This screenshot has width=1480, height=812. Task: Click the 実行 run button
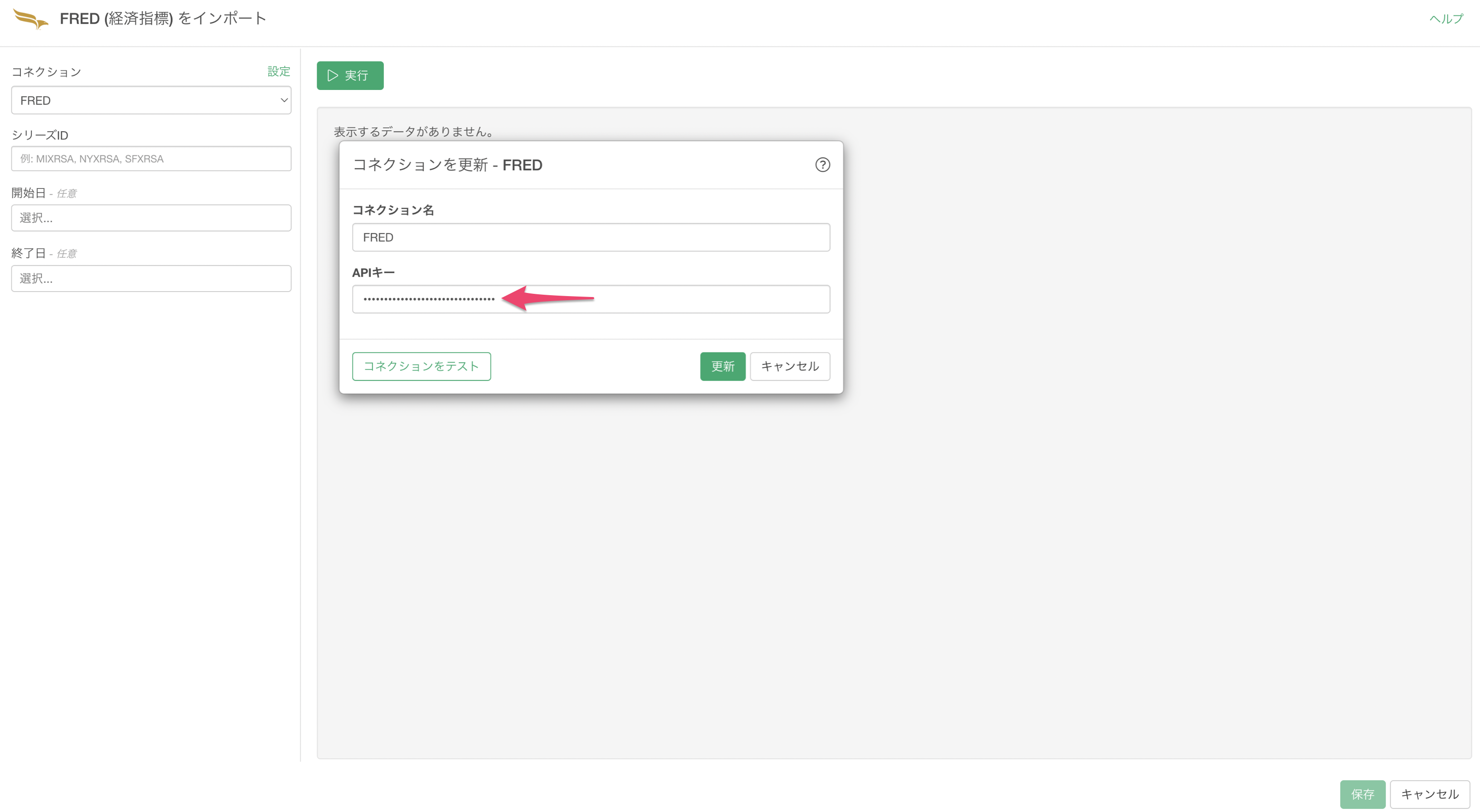(350, 75)
